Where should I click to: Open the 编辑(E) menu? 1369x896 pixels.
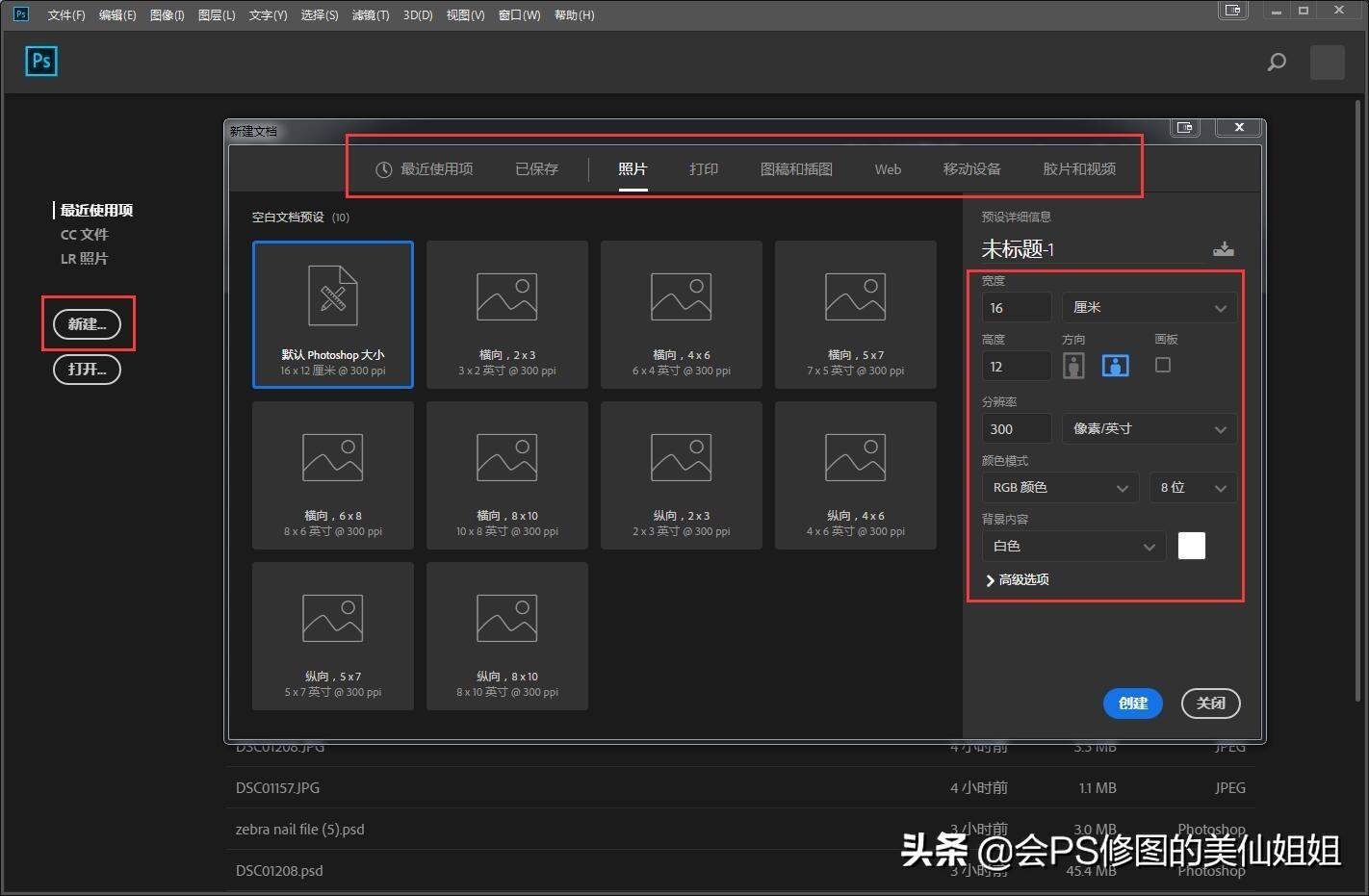117,15
